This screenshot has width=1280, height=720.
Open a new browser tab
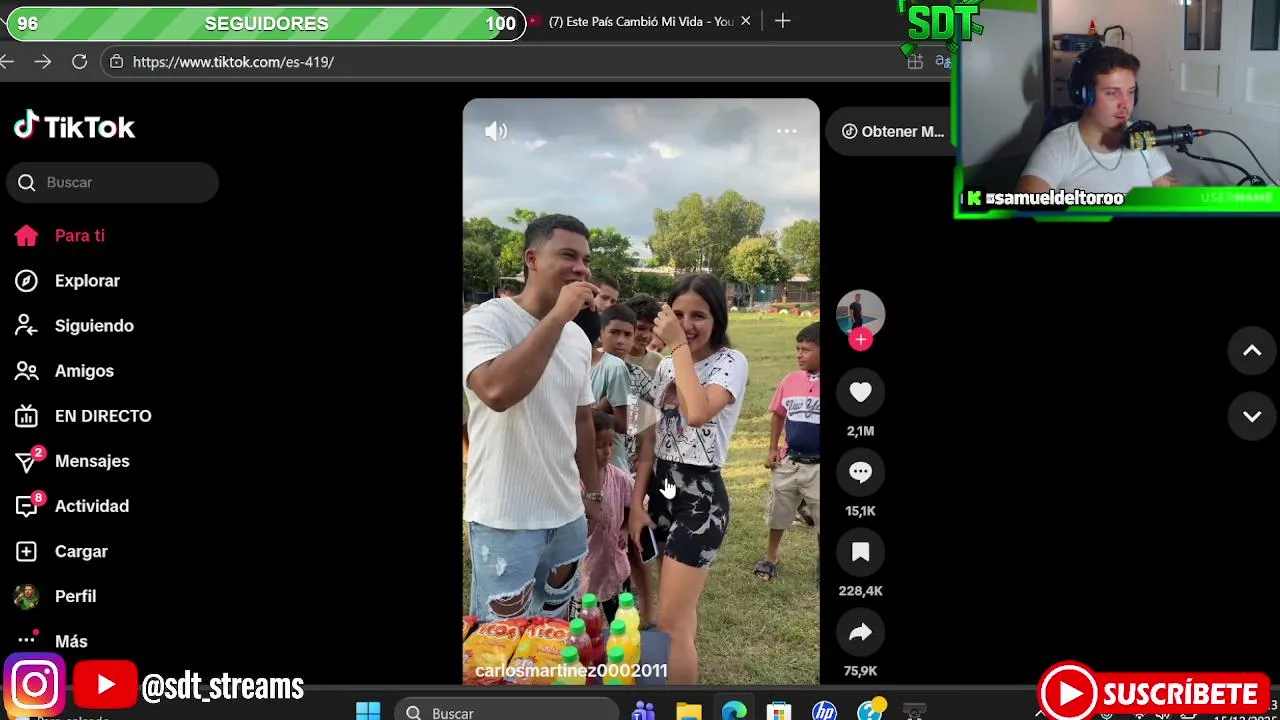[782, 21]
